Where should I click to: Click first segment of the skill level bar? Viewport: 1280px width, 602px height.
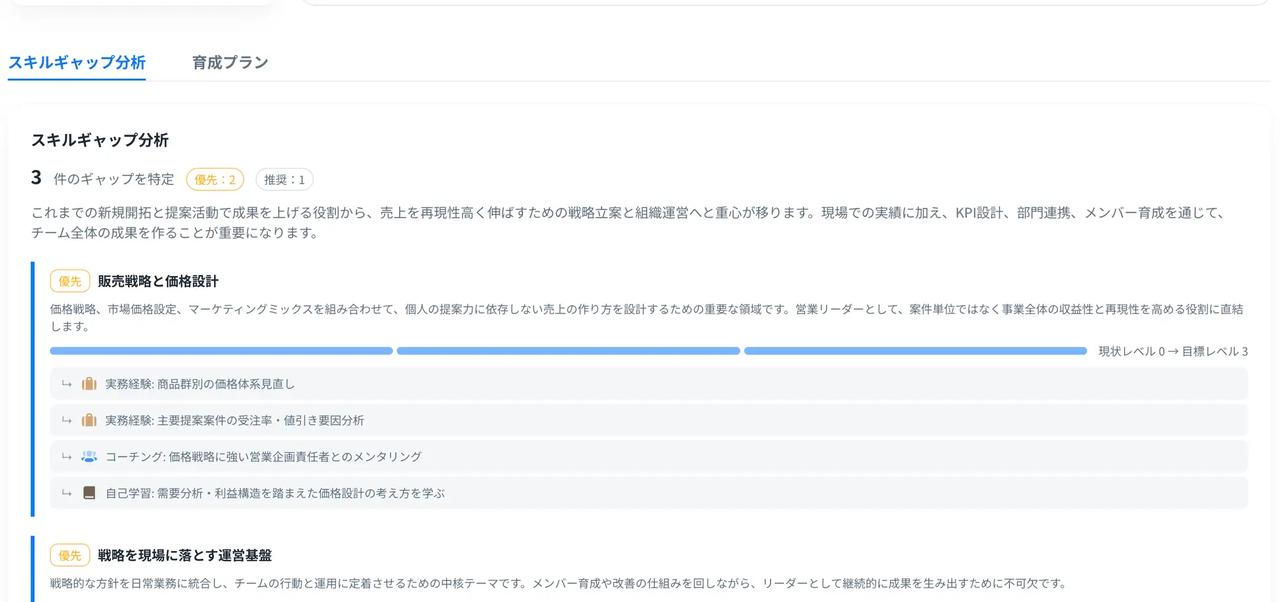point(221,351)
